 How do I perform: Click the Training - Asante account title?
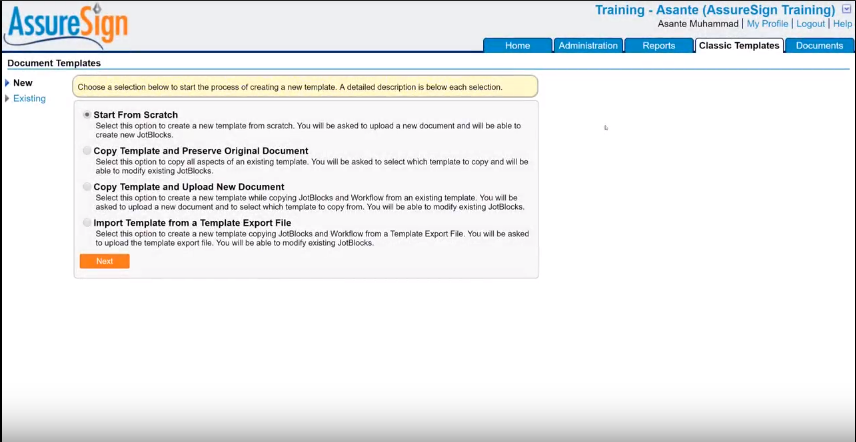point(714,10)
